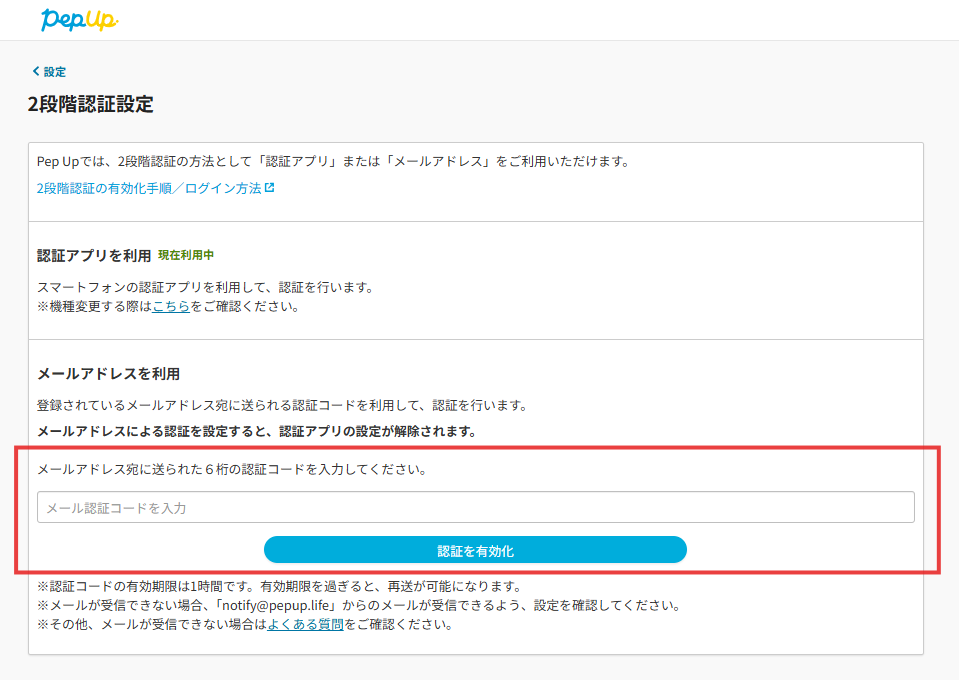
Task: Click the note mentioning notify@pepup.life
Action: (360, 605)
